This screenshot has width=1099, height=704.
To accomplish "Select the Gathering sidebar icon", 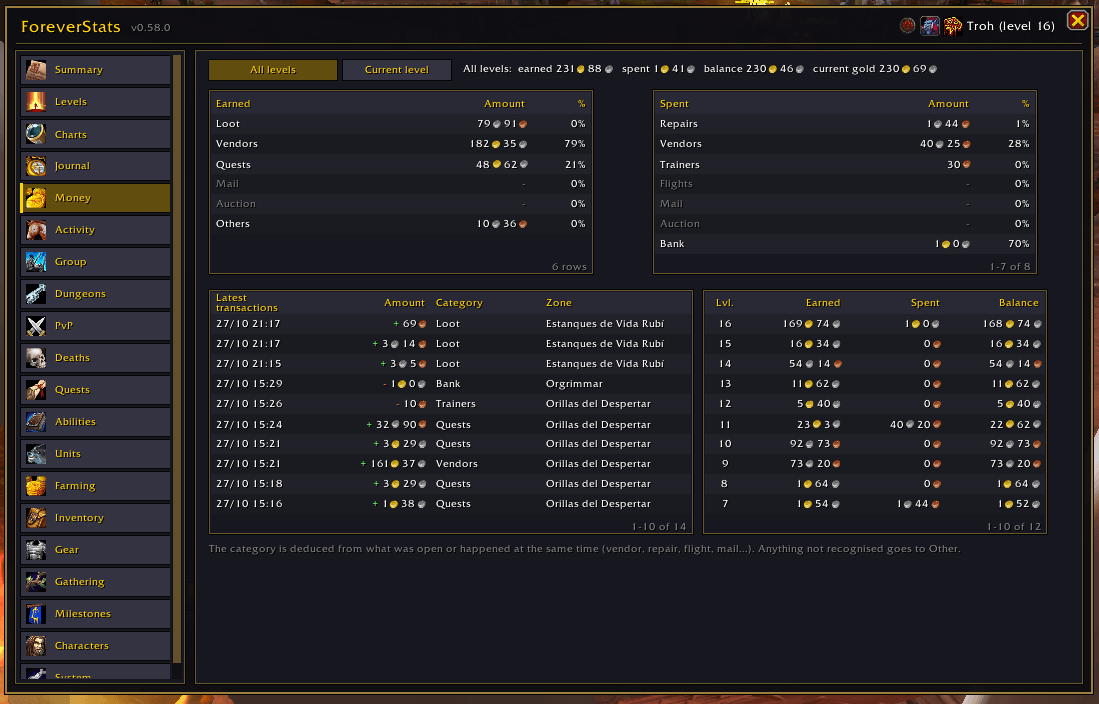I will pyautogui.click(x=36, y=582).
